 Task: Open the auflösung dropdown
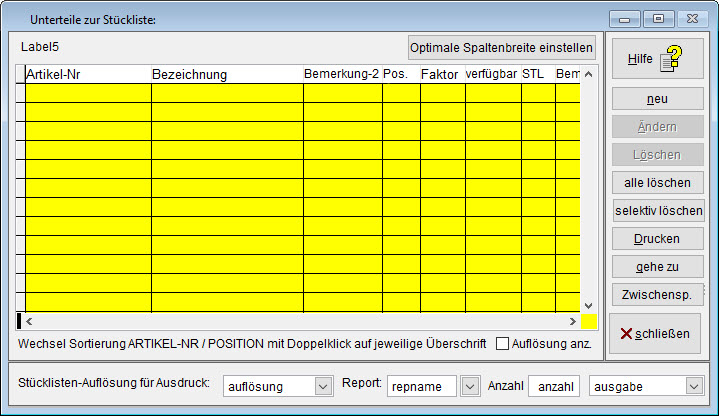click(322, 386)
